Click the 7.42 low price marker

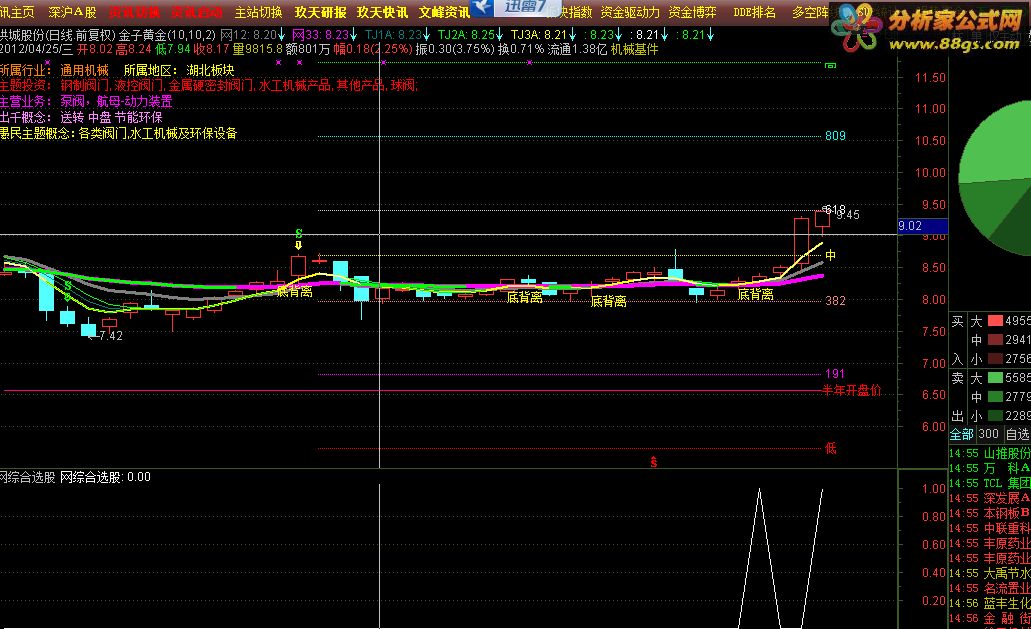[109, 335]
